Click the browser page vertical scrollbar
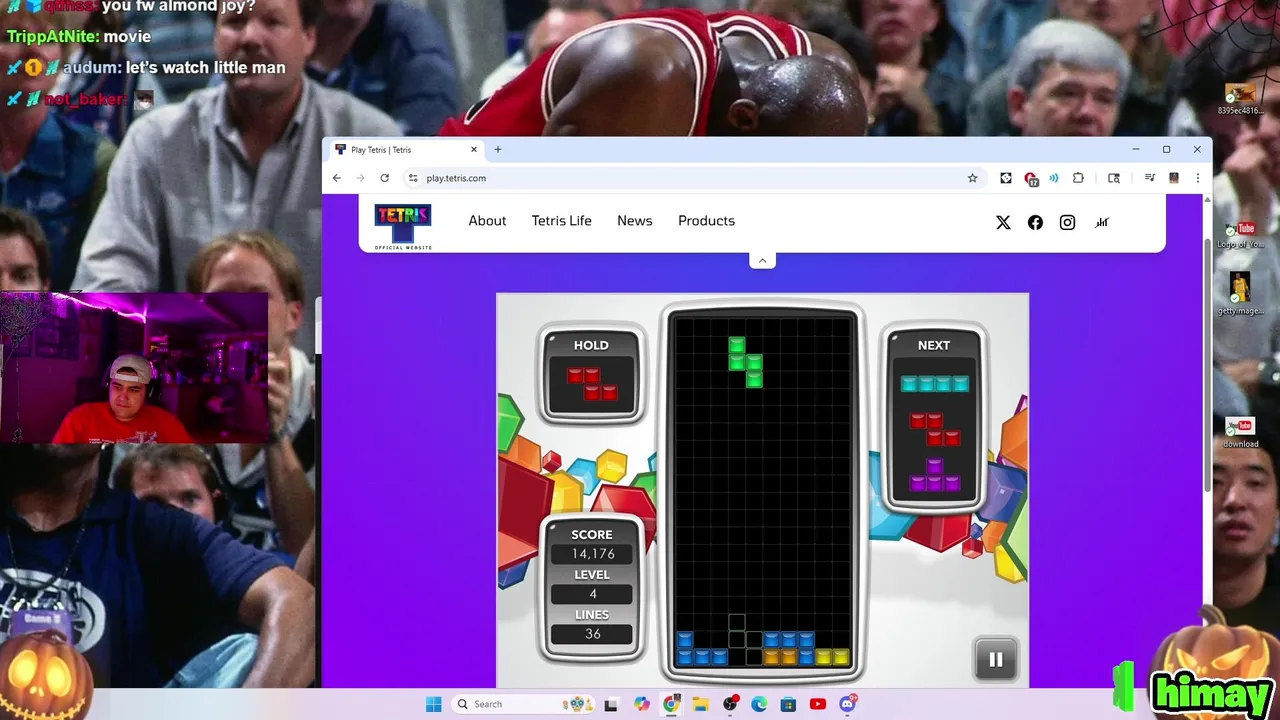The width and height of the screenshot is (1280, 720). point(1207,365)
